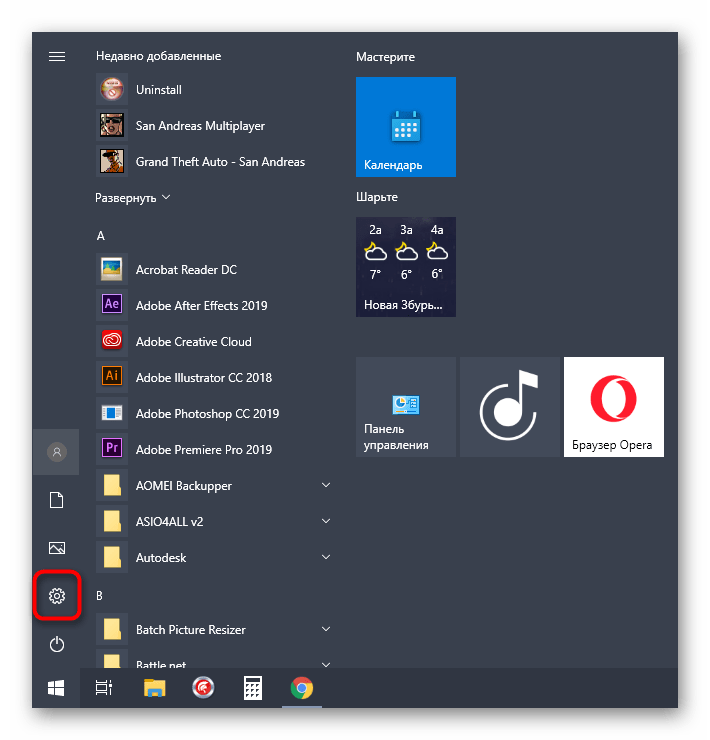
Task: Open Adobe Photoshop CC 2019 icon
Action: pos(112,413)
